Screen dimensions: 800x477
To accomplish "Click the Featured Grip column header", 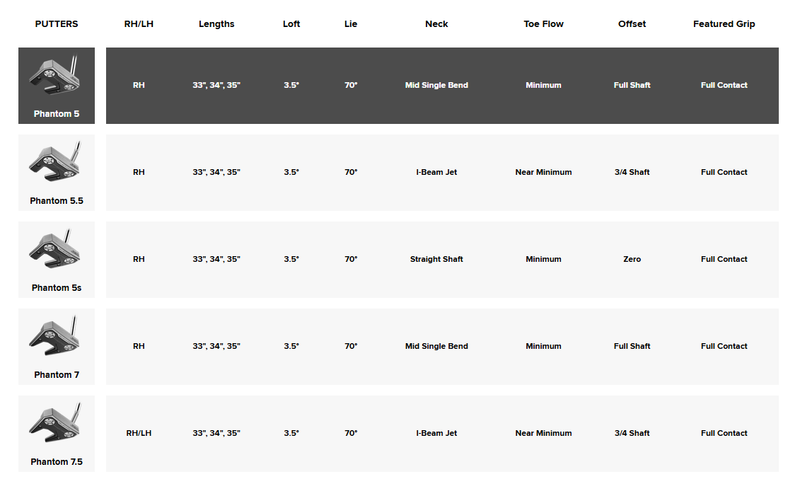I will (x=724, y=24).
